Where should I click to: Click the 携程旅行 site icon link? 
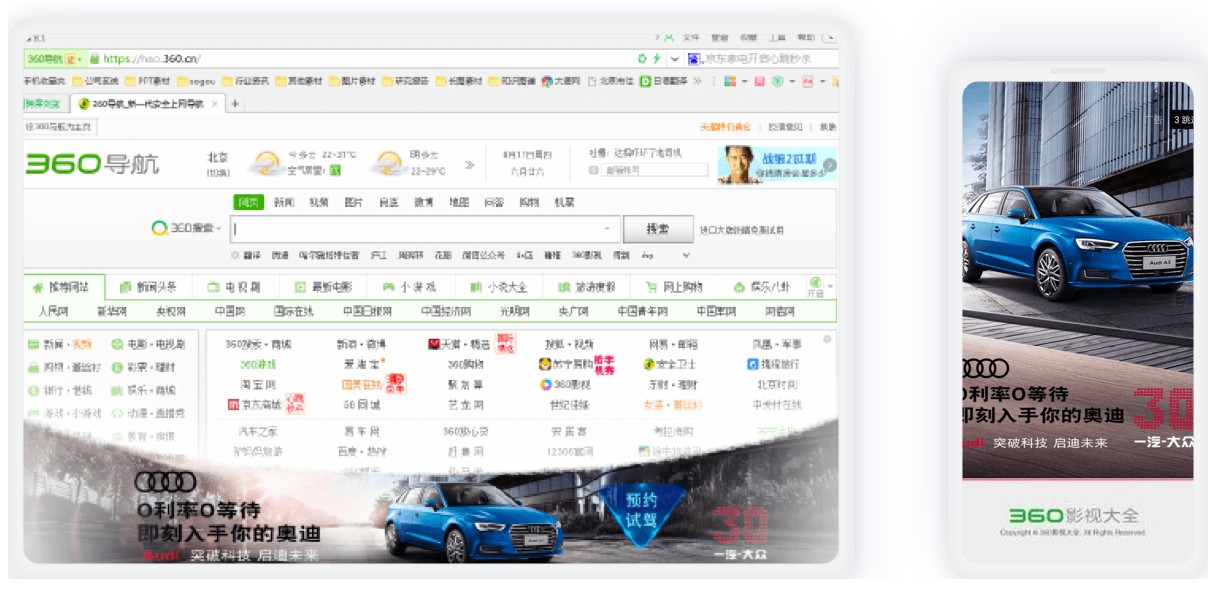click(753, 364)
